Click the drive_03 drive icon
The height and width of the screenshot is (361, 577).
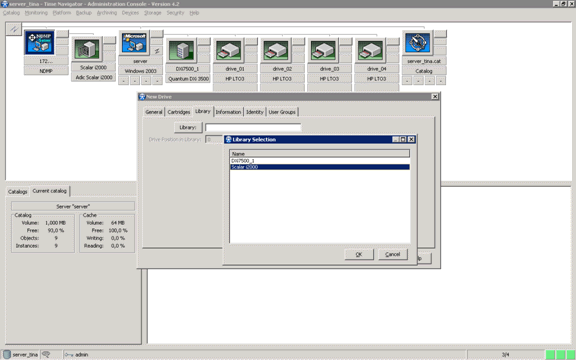[323, 50]
